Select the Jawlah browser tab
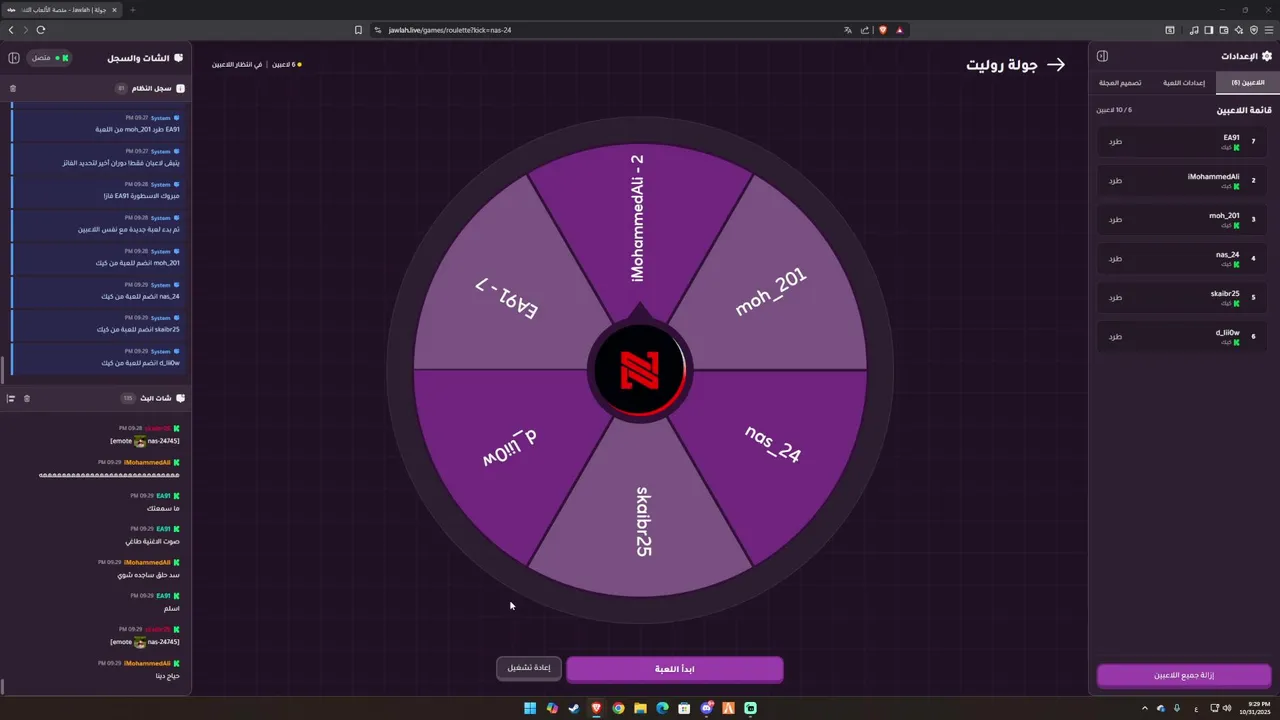 coord(63,10)
